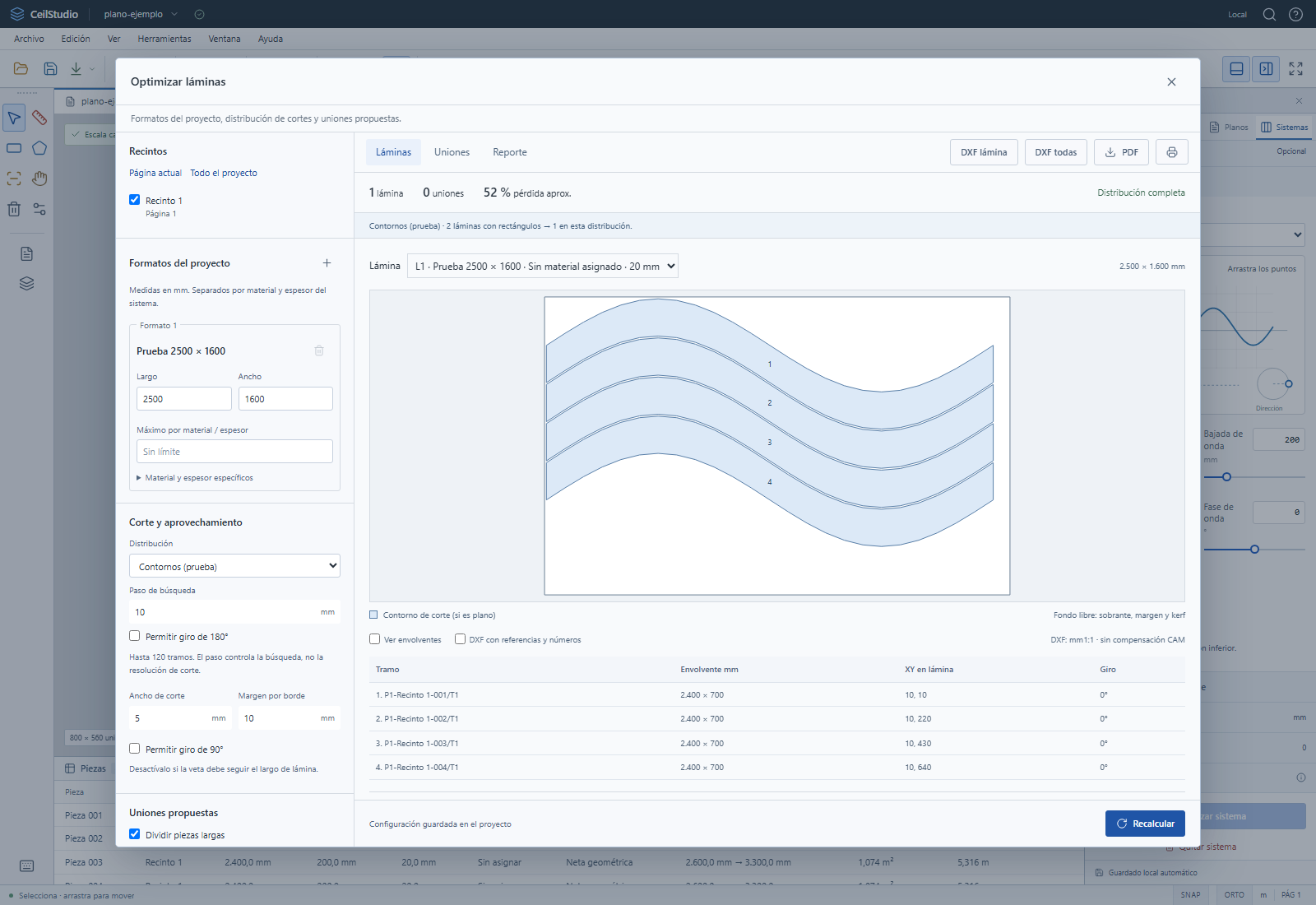The image size is (1316, 905).
Task: Expand Material y espesor específicos section
Action: click(195, 478)
